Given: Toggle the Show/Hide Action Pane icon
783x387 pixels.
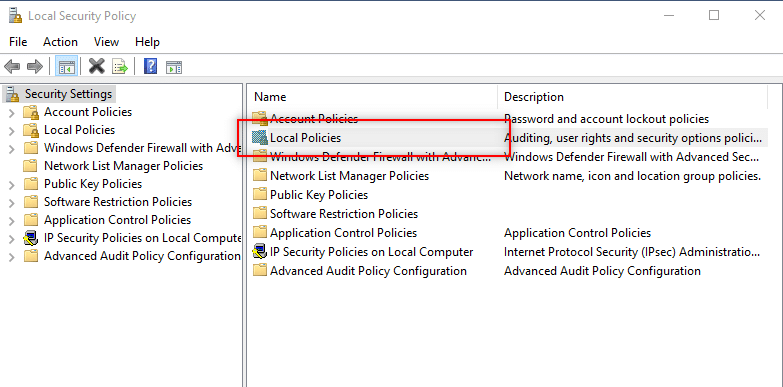Looking at the screenshot, I should click(174, 66).
